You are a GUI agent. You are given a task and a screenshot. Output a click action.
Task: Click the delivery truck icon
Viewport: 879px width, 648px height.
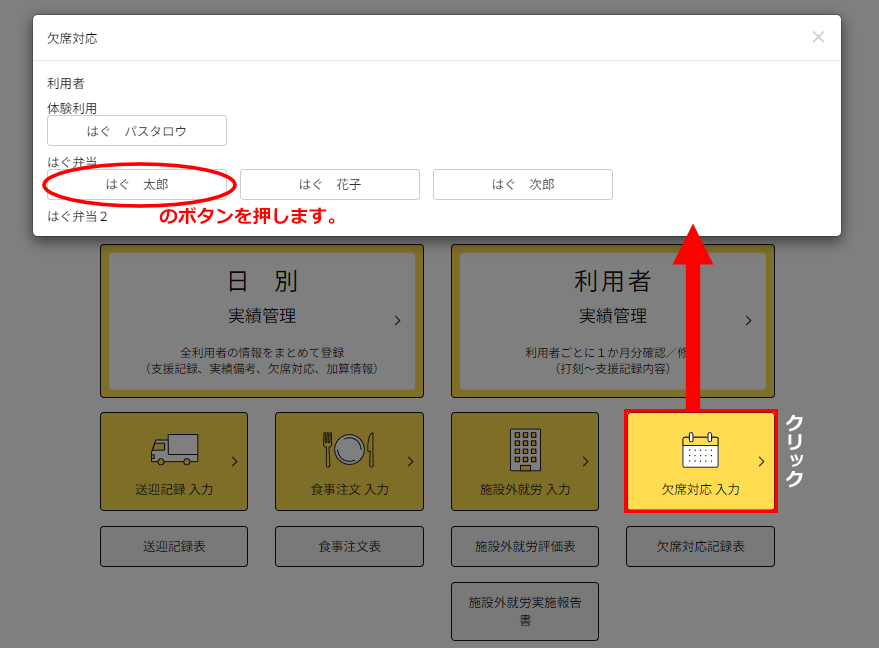pos(174,449)
